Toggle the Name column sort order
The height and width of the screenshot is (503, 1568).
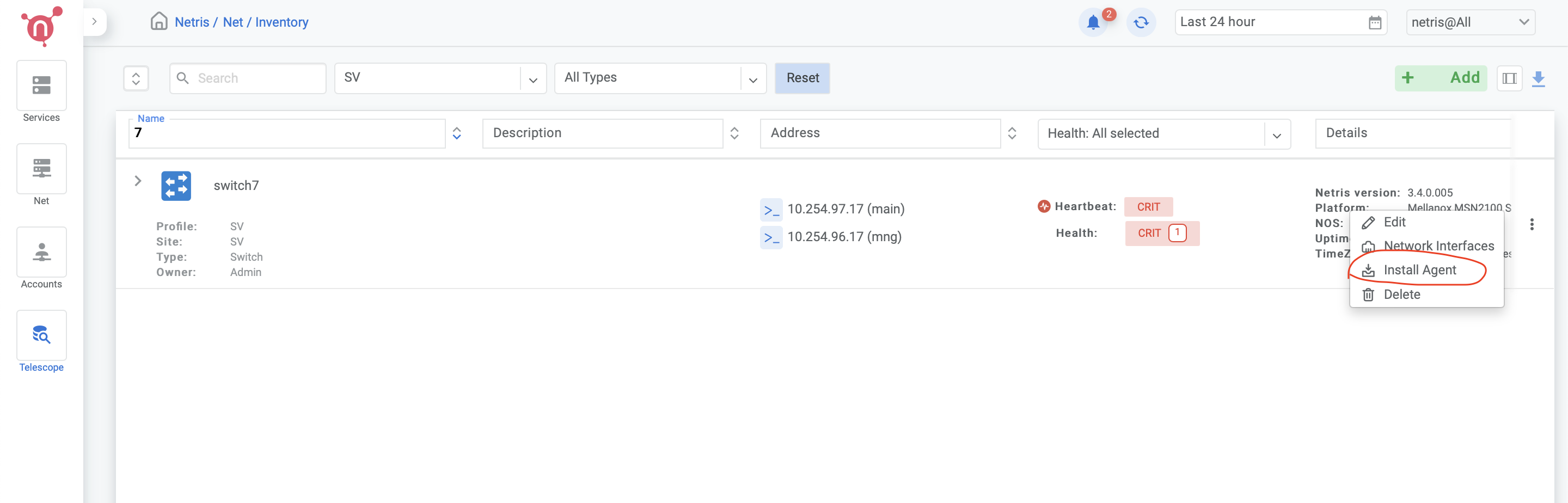pos(457,133)
